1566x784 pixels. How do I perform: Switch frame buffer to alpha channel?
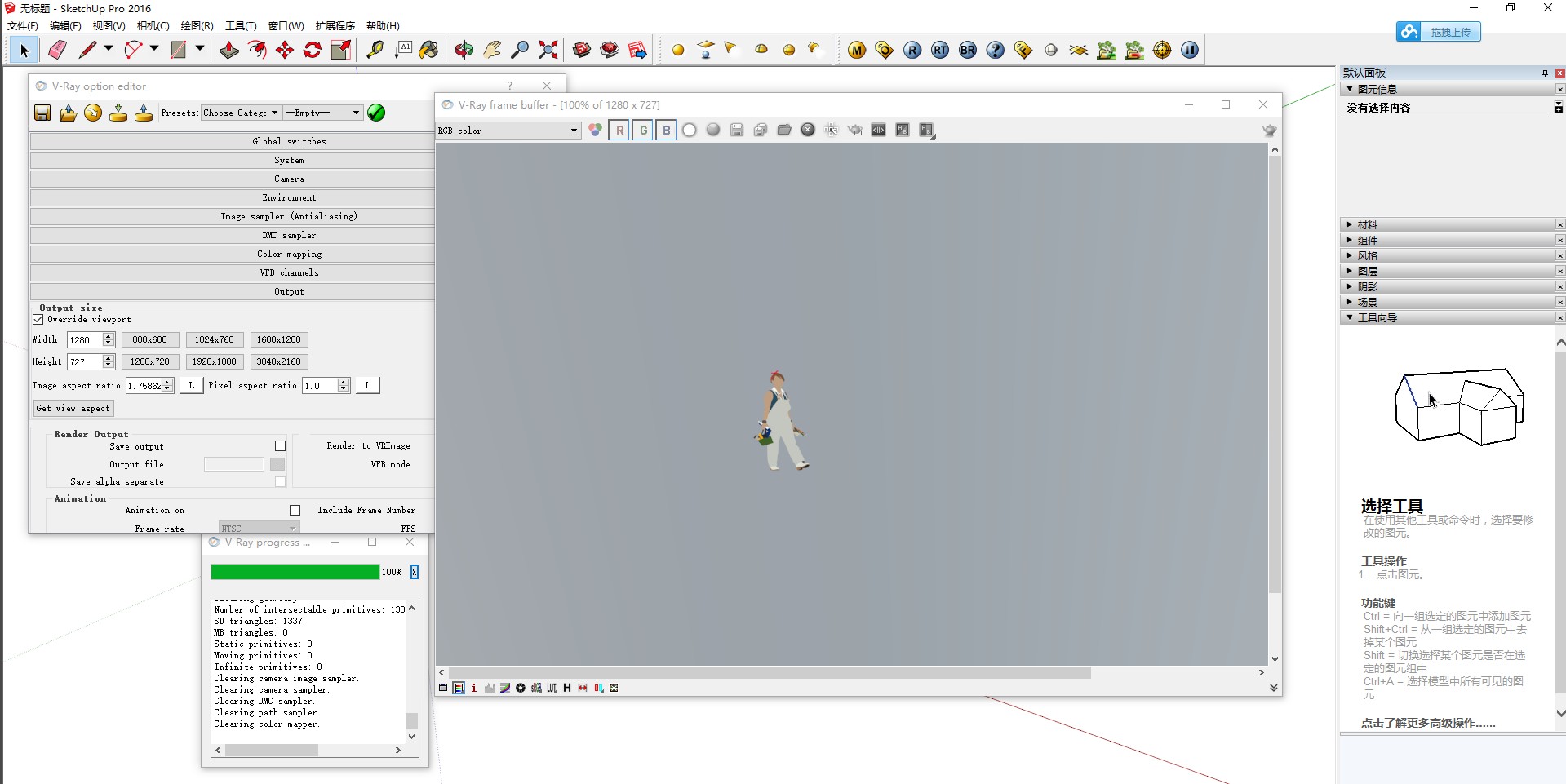coord(690,130)
